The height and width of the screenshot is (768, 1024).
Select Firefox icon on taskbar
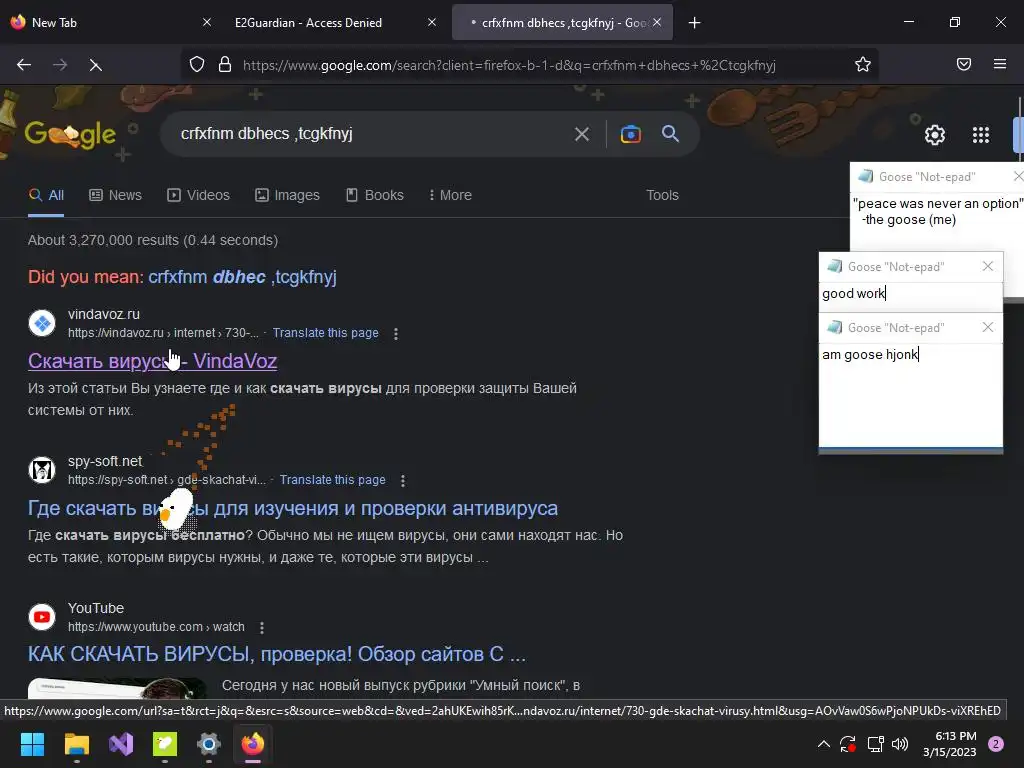click(x=253, y=744)
